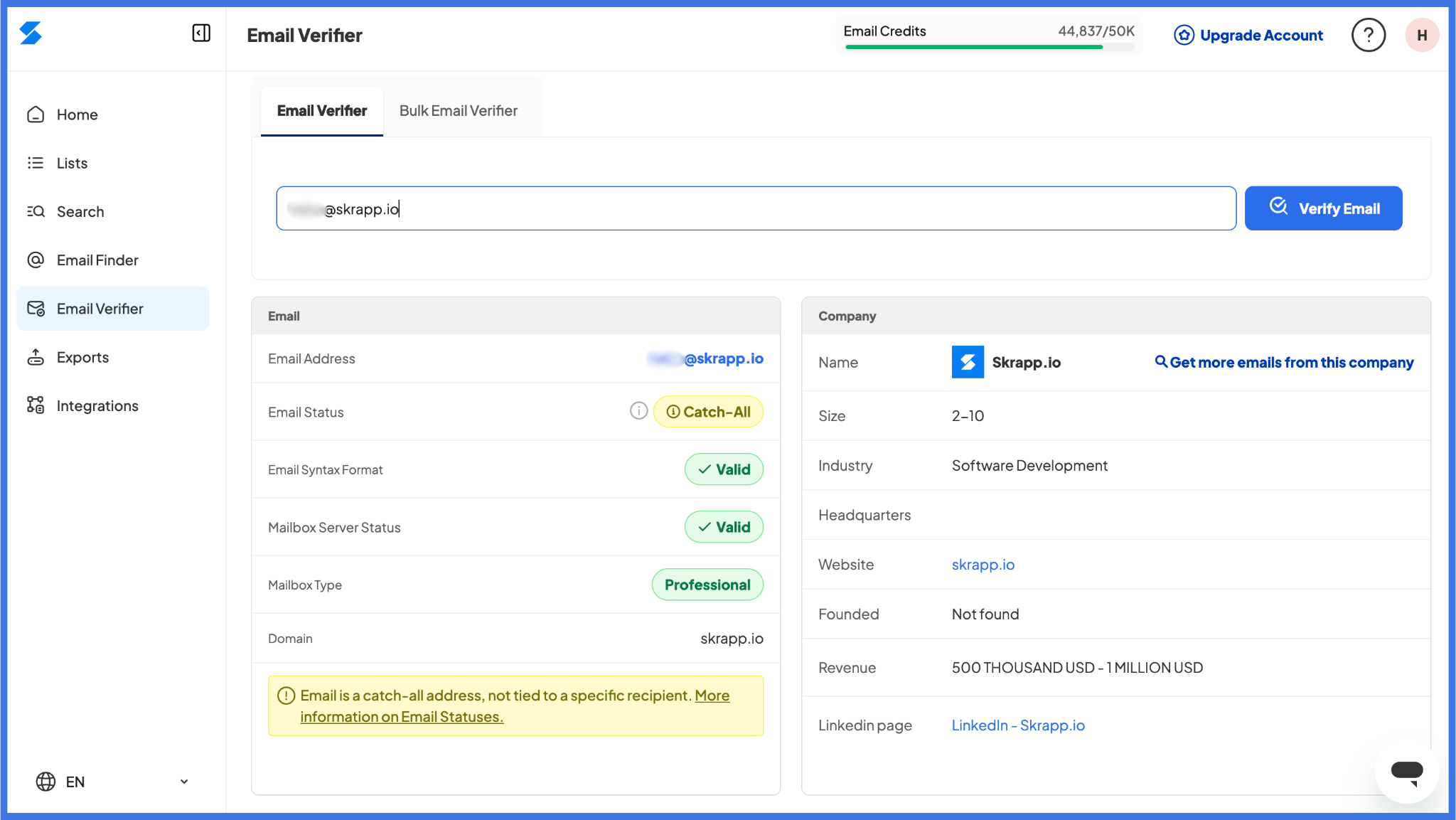This screenshot has height=820, width=1456.
Task: Click the catch-all warning alert icon
Action: point(286,696)
